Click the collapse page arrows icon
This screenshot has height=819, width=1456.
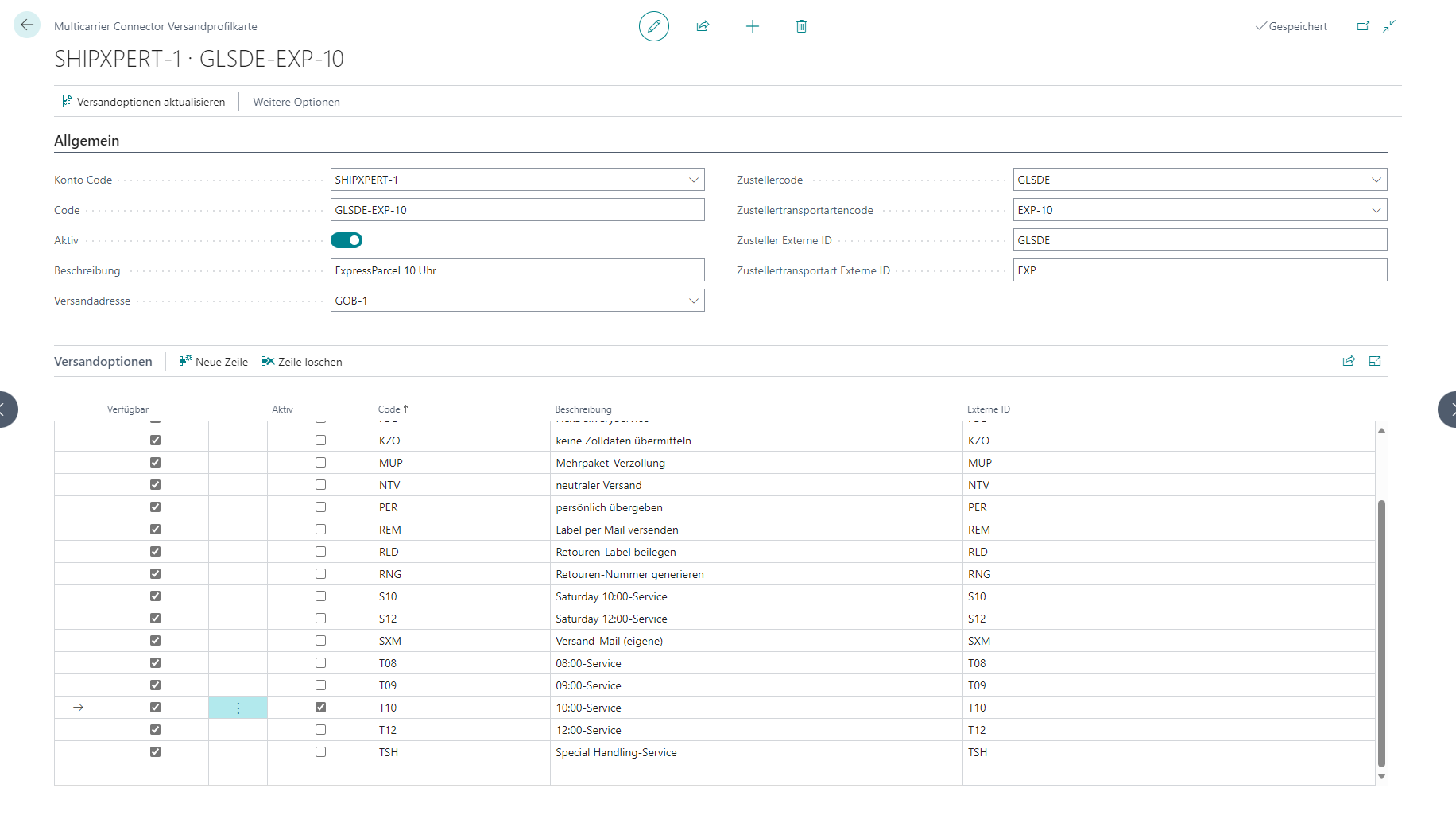[x=1389, y=26]
